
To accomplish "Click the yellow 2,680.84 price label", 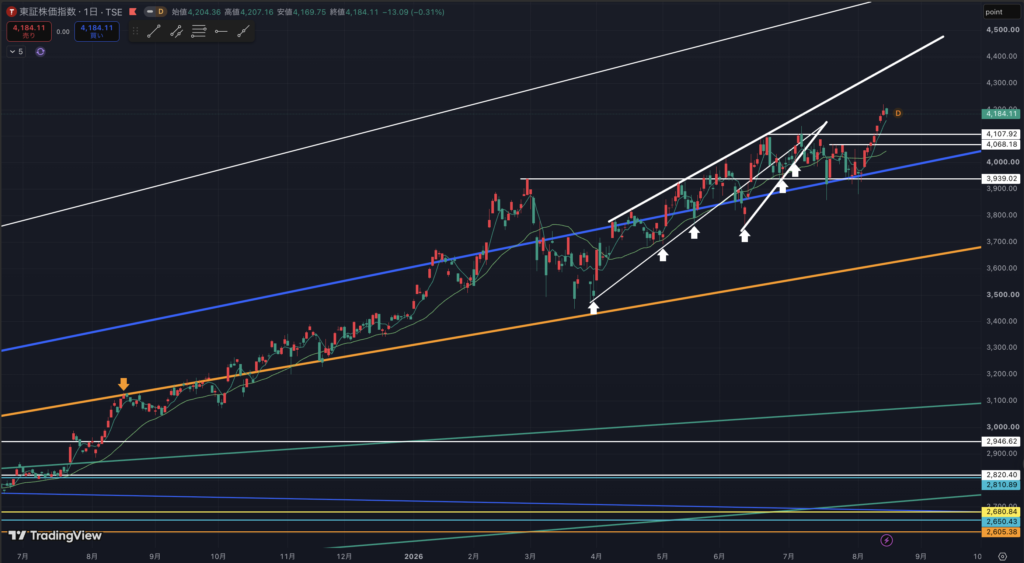I will 1000,512.
